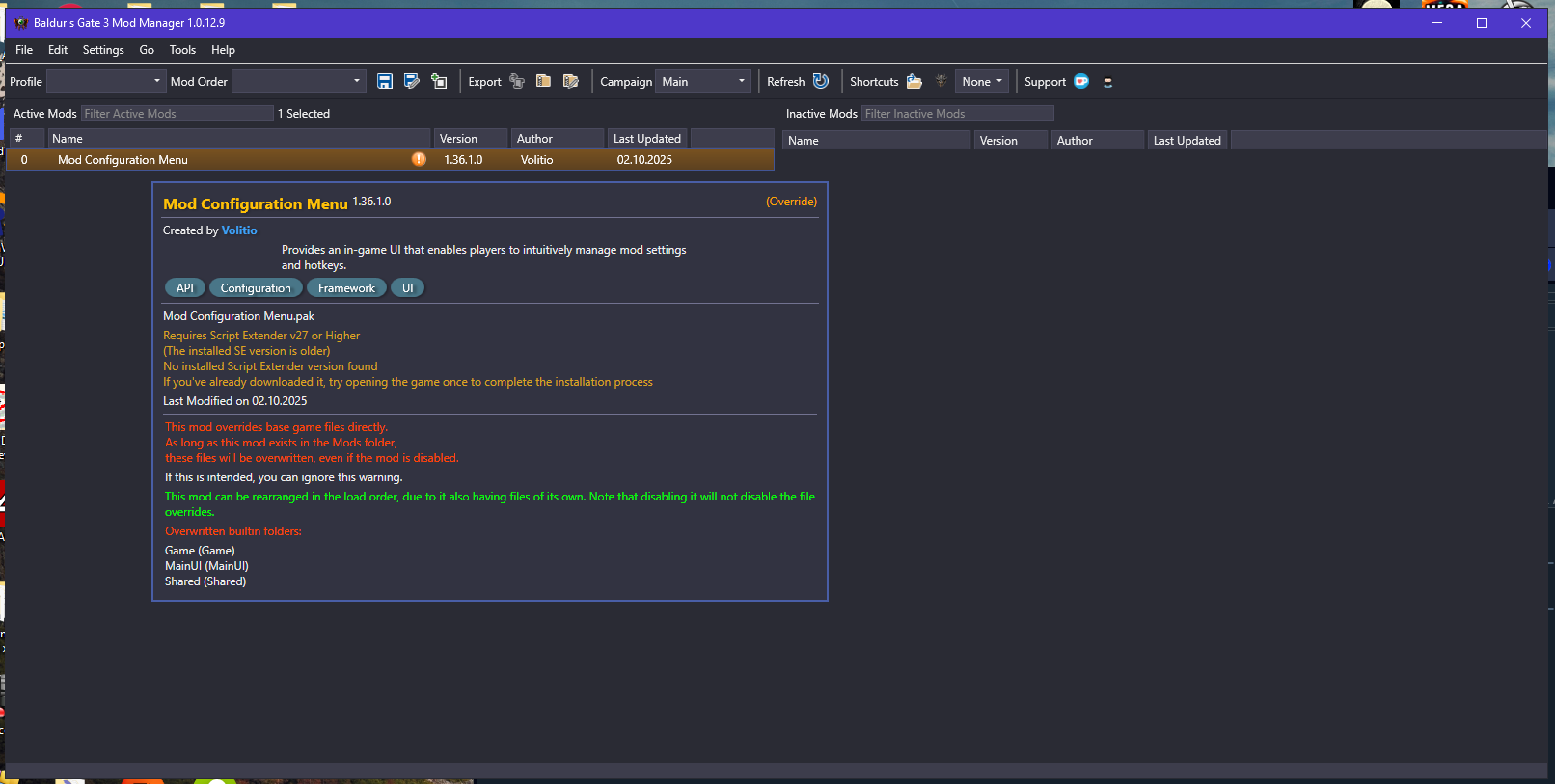The image size is (1555, 784).
Task: Click the 1 Selected status text
Action: [304, 114]
